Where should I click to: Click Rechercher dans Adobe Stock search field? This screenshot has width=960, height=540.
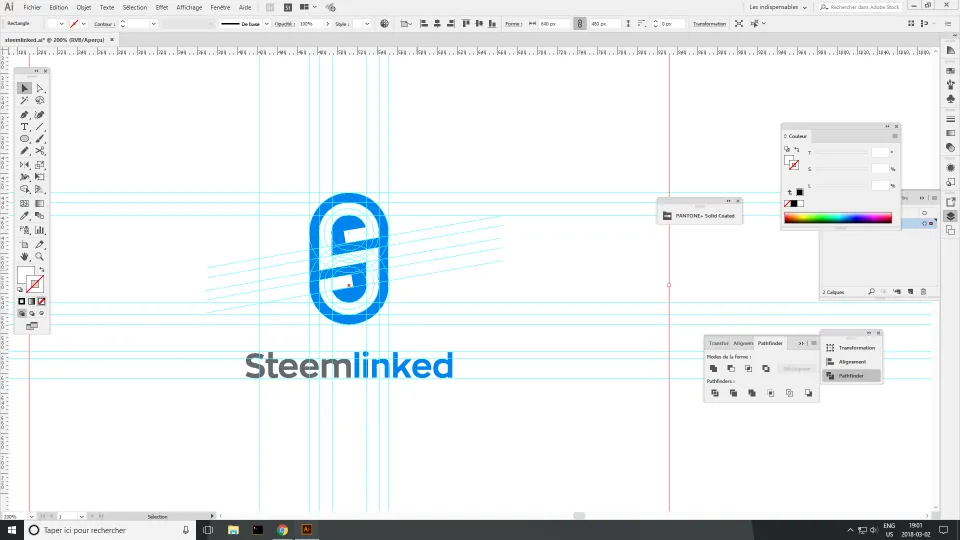pos(860,7)
